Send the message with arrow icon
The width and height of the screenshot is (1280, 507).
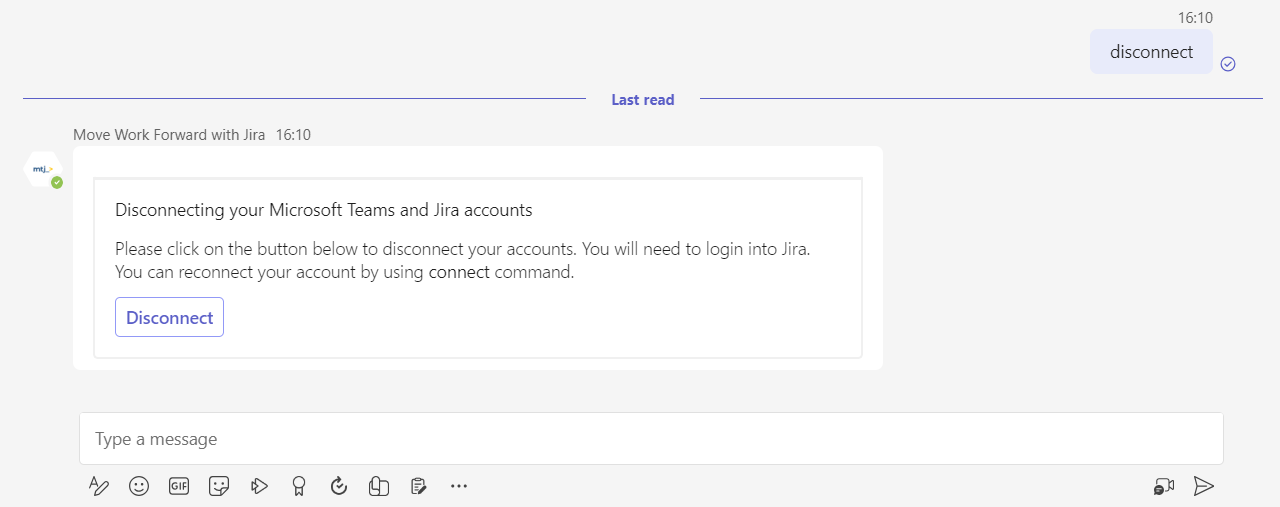tap(1204, 486)
